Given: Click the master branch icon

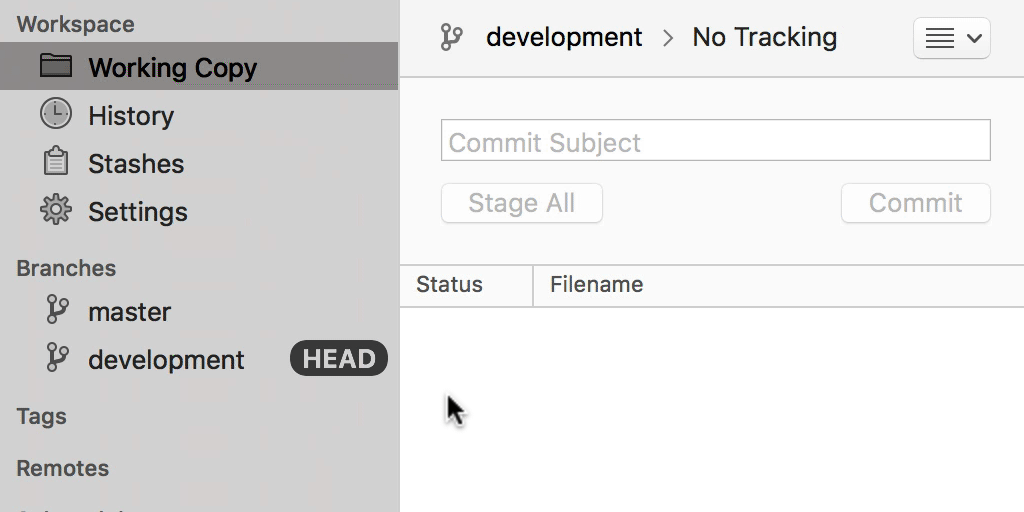Looking at the screenshot, I should point(58,310).
